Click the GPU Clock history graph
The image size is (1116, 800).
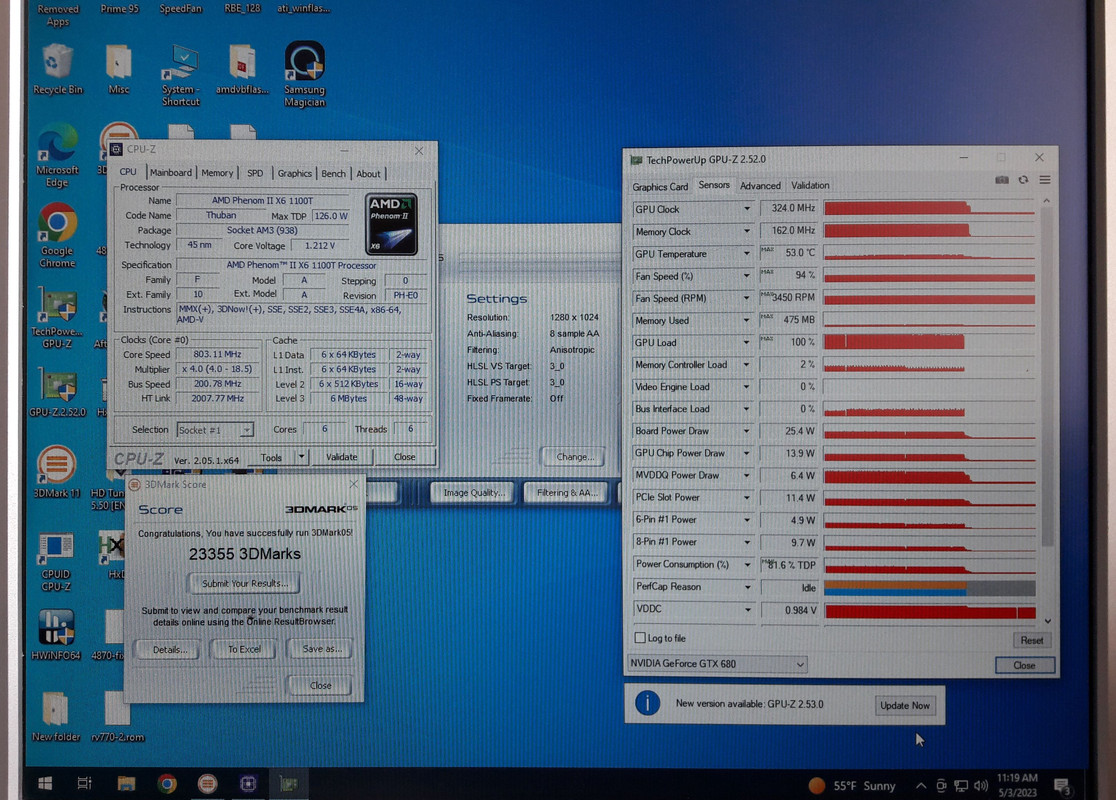[x=929, y=208]
